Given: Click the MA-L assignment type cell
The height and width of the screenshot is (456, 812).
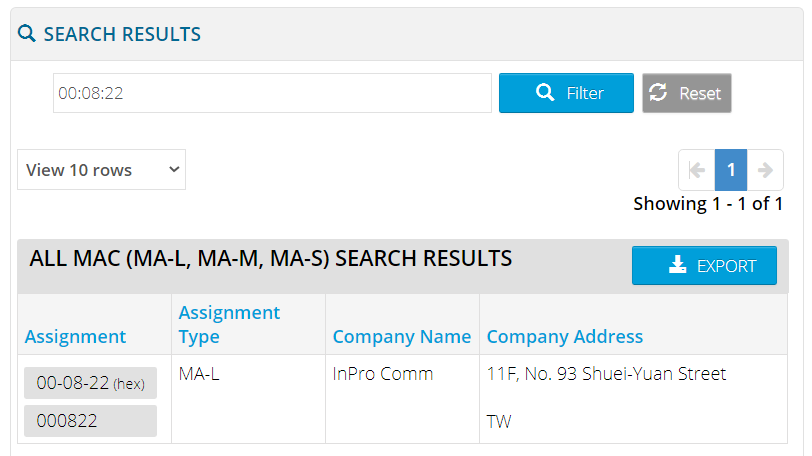Looking at the screenshot, I should (x=199, y=374).
